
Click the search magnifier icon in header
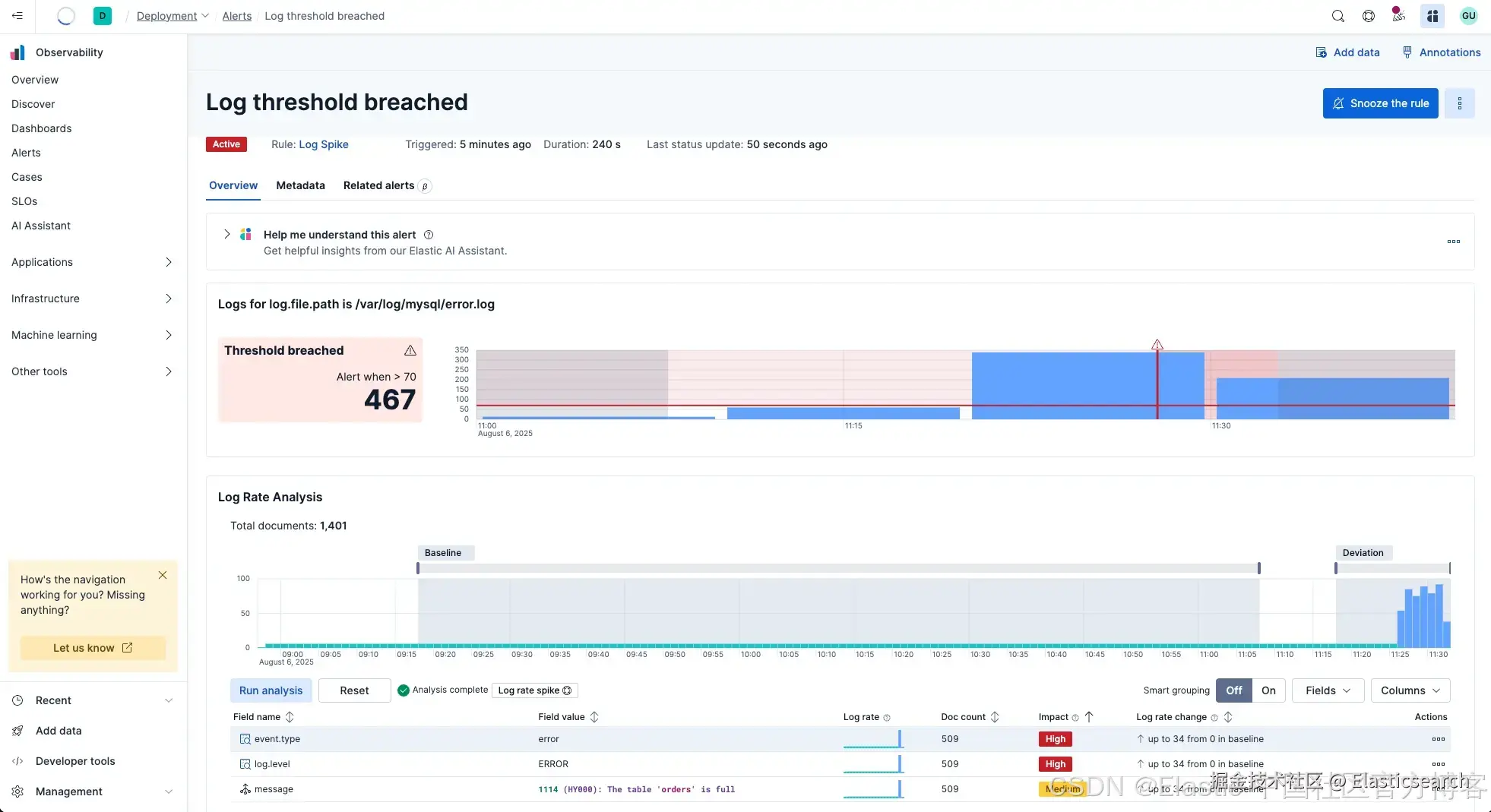tap(1337, 16)
